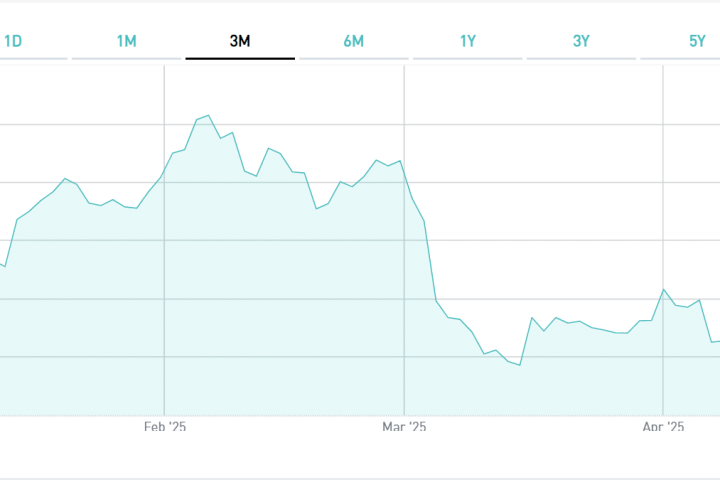This screenshot has height=480, width=720.
Task: Click the price spike at April's start
Action: click(664, 289)
